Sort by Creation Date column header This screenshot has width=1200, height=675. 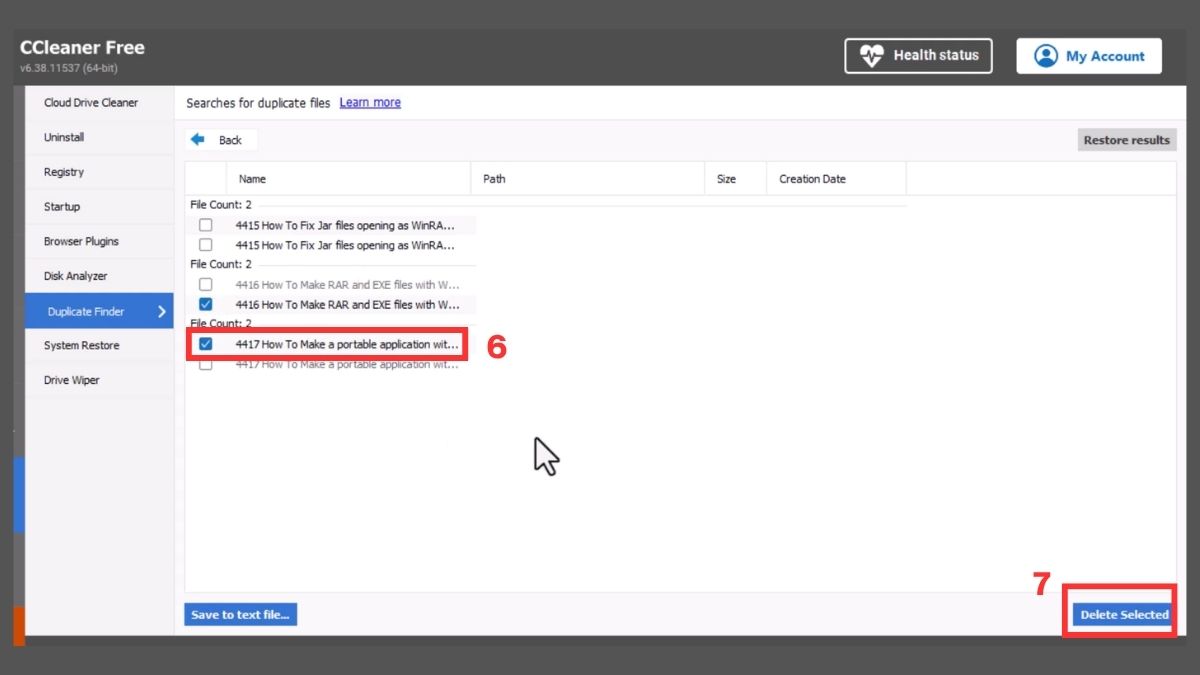(x=836, y=179)
